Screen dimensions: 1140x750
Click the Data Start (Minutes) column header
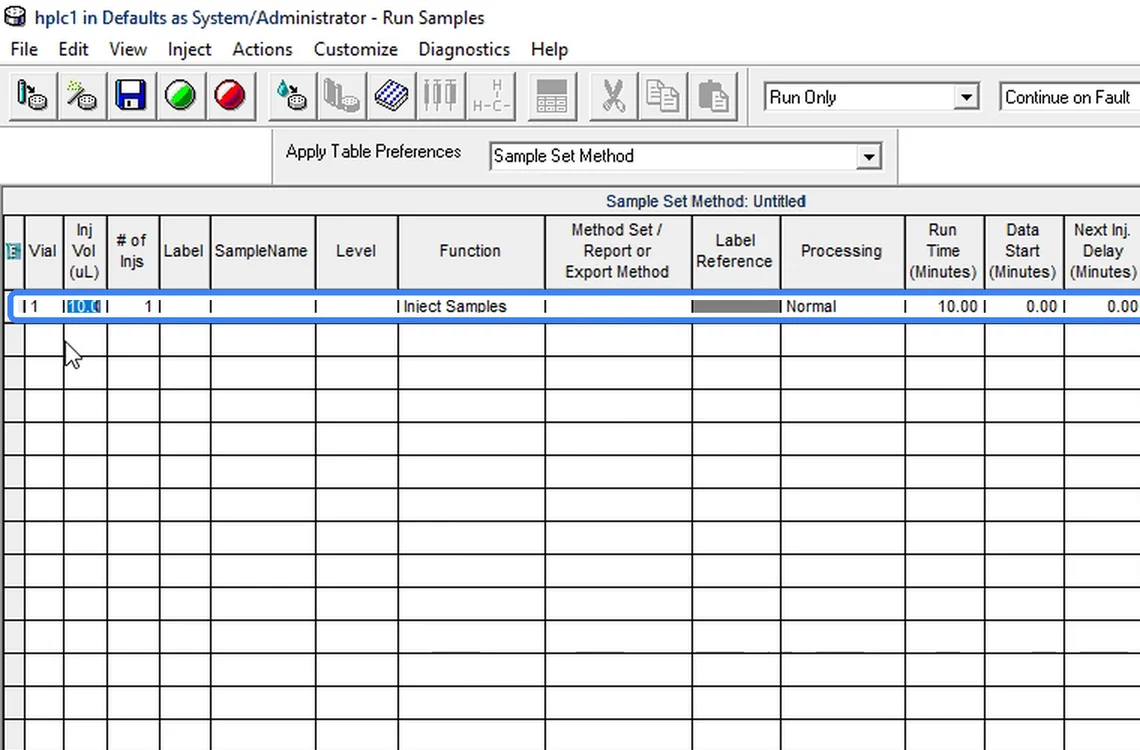tap(1024, 251)
